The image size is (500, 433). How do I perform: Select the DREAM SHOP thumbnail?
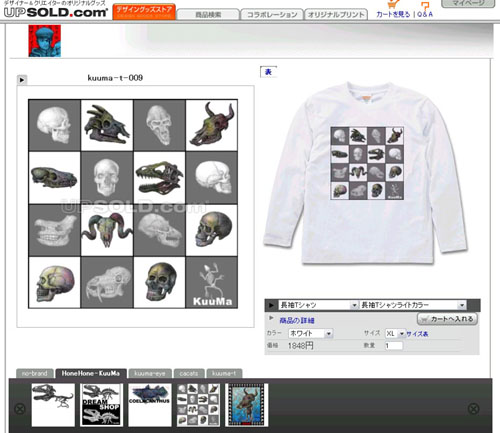tap(101, 405)
